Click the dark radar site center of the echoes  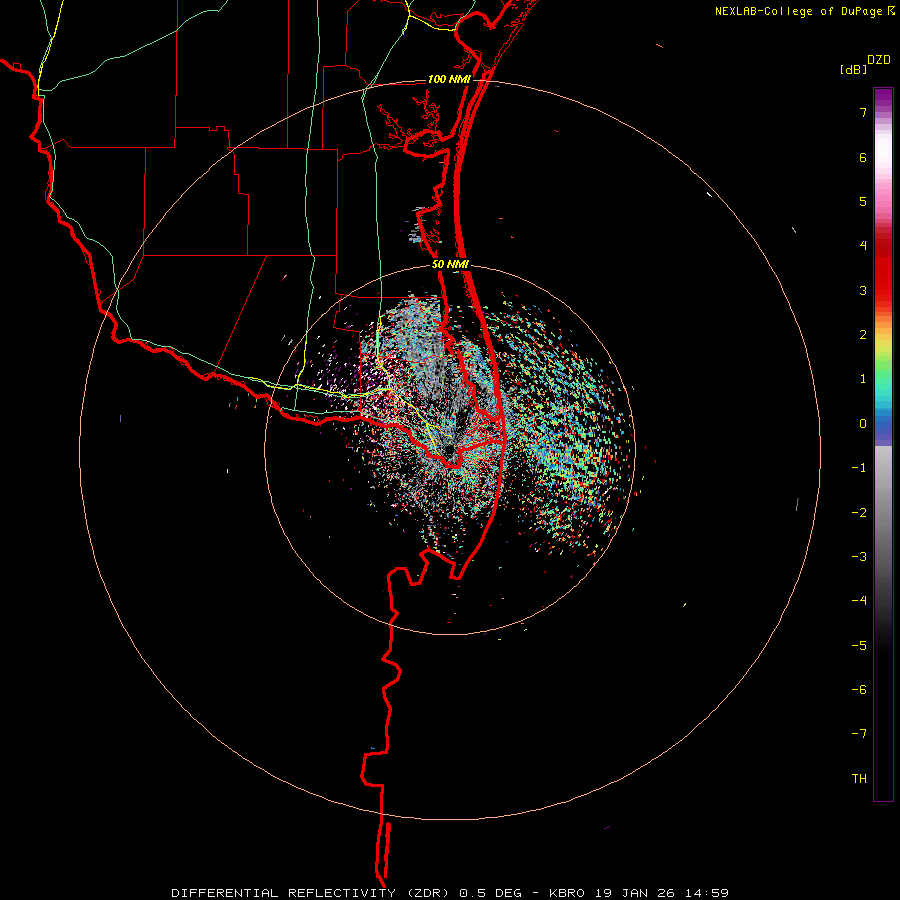449,450
